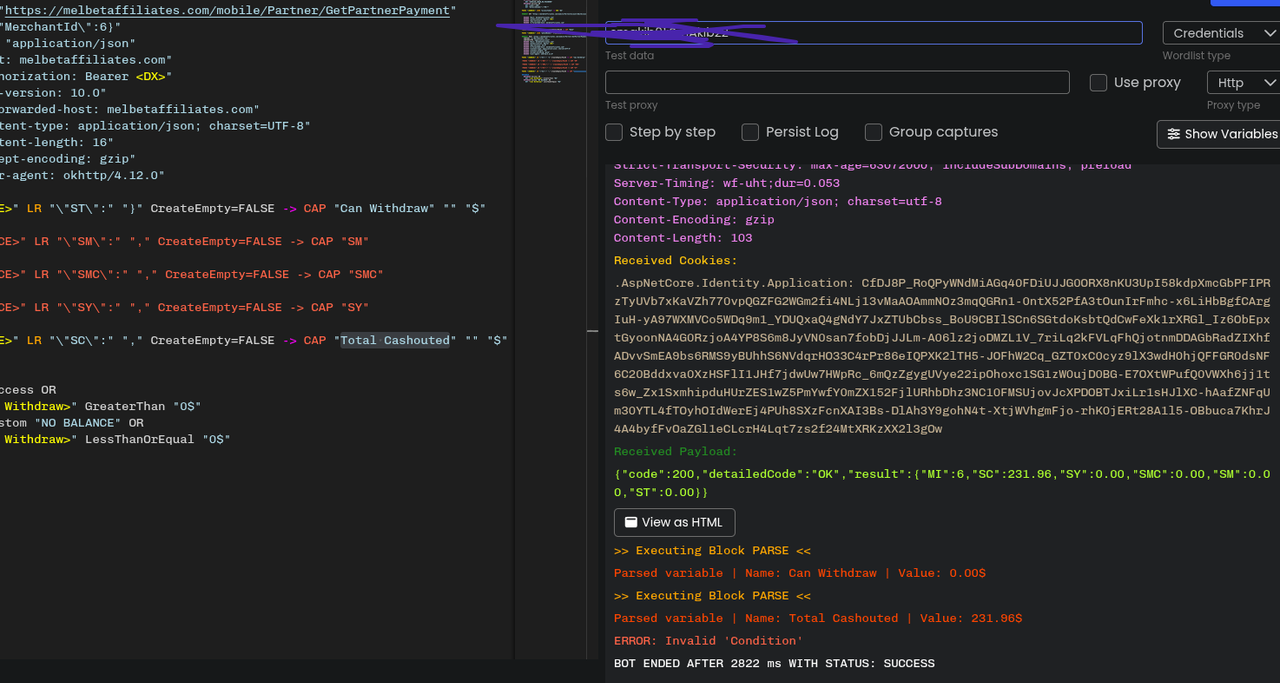Click the "ERROR: Invalid 'Condition'" log line
The image size is (1280, 683).
click(x=708, y=640)
